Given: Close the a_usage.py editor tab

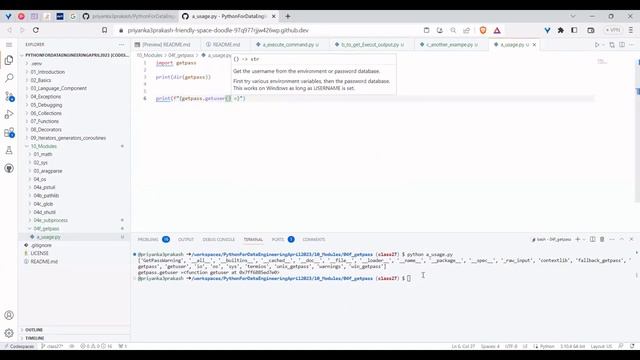Looking at the screenshot, I should (x=534, y=44).
